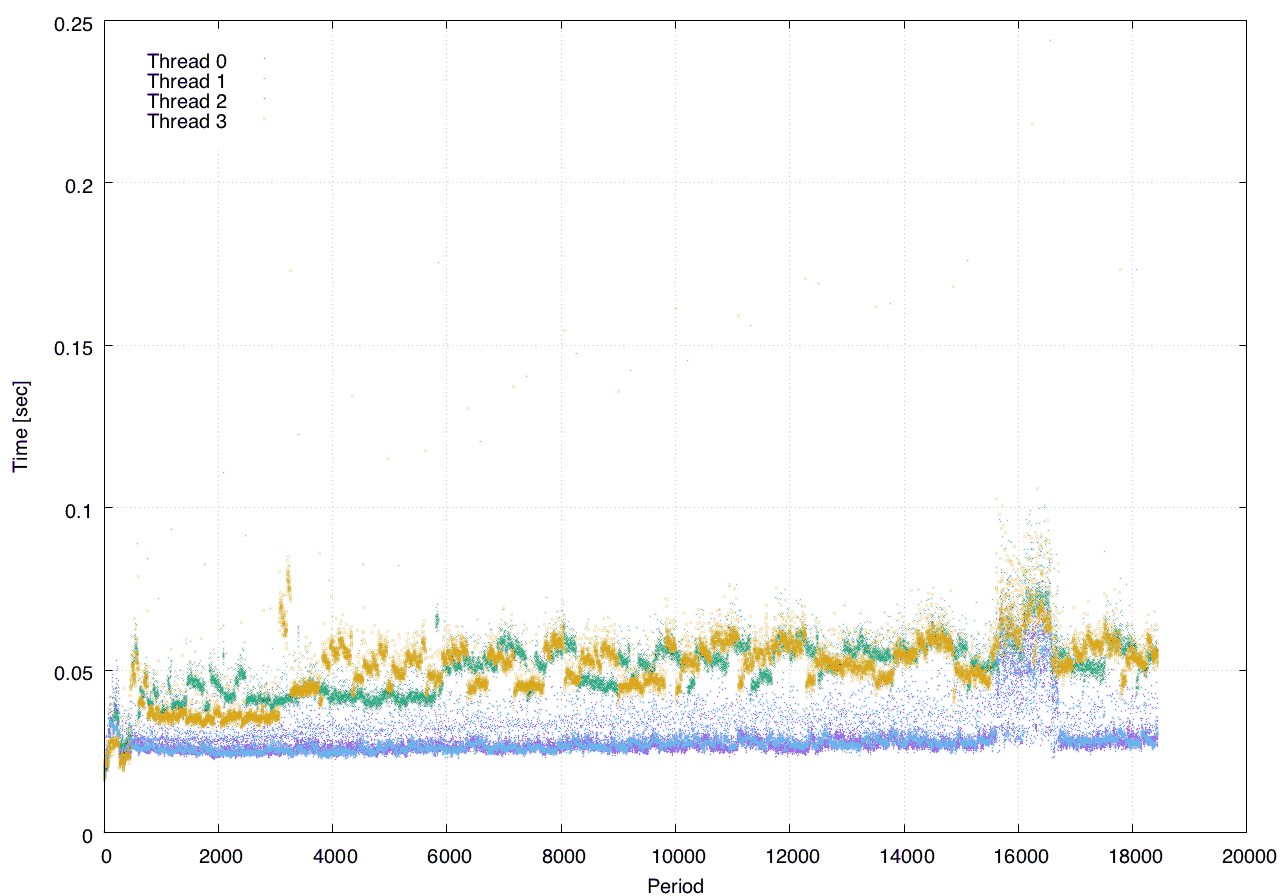1280x896 pixels.
Task: Click the 20000 x-axis tick label
Action: [x=1246, y=855]
